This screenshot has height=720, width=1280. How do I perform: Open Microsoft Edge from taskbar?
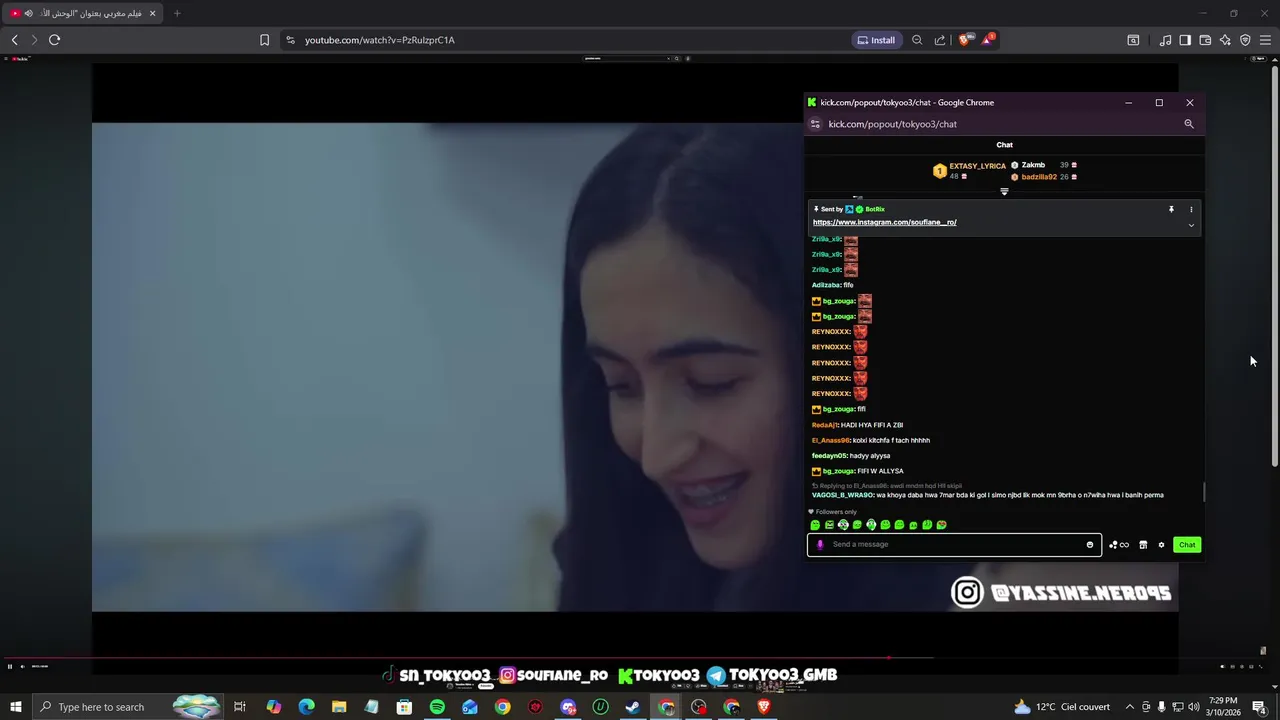point(307,707)
